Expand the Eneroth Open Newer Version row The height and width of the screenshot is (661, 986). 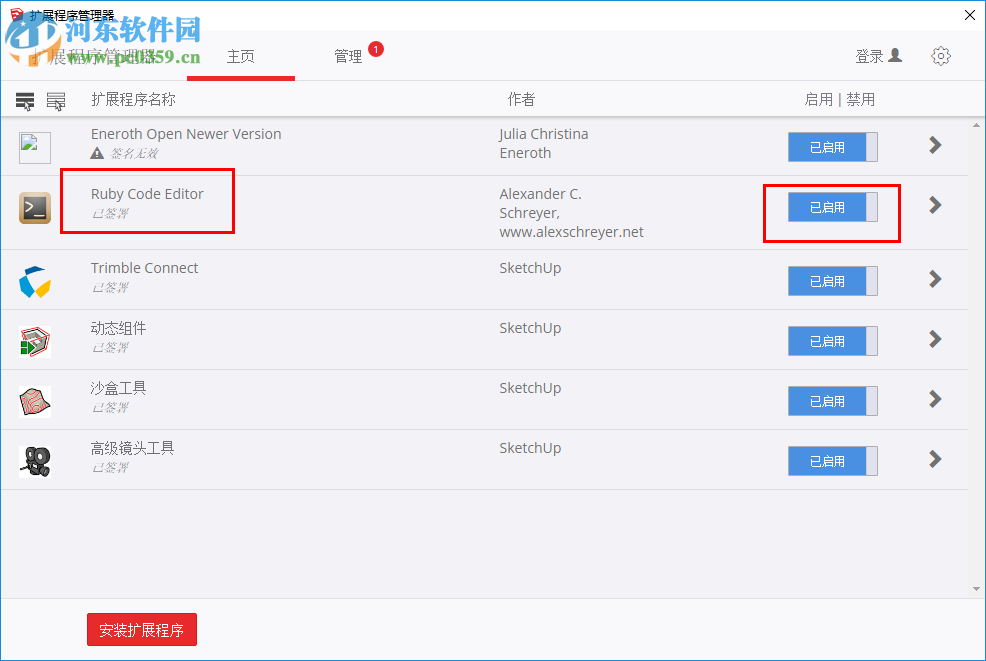tap(934, 146)
